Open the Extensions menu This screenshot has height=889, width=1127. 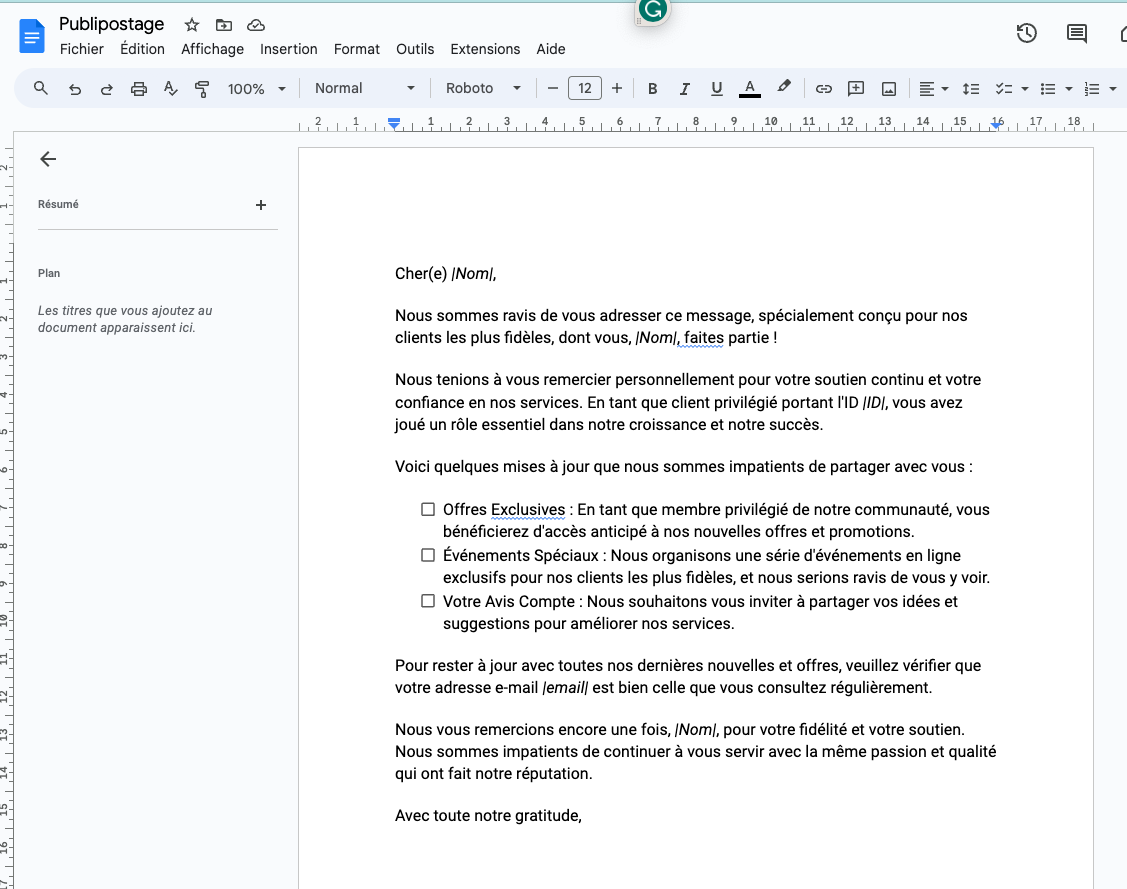[485, 49]
